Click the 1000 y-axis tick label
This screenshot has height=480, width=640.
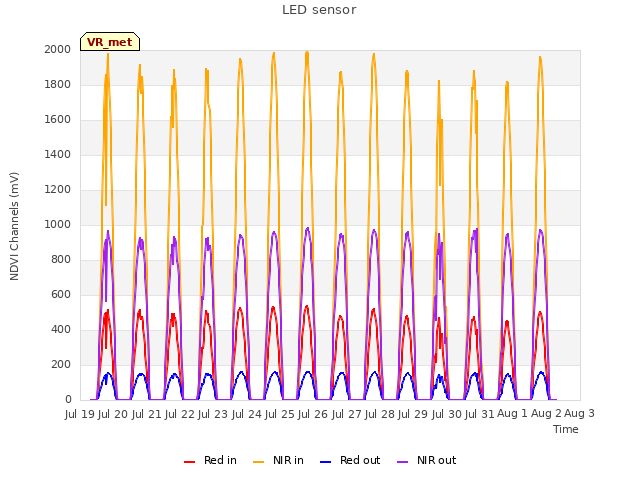tap(58, 224)
